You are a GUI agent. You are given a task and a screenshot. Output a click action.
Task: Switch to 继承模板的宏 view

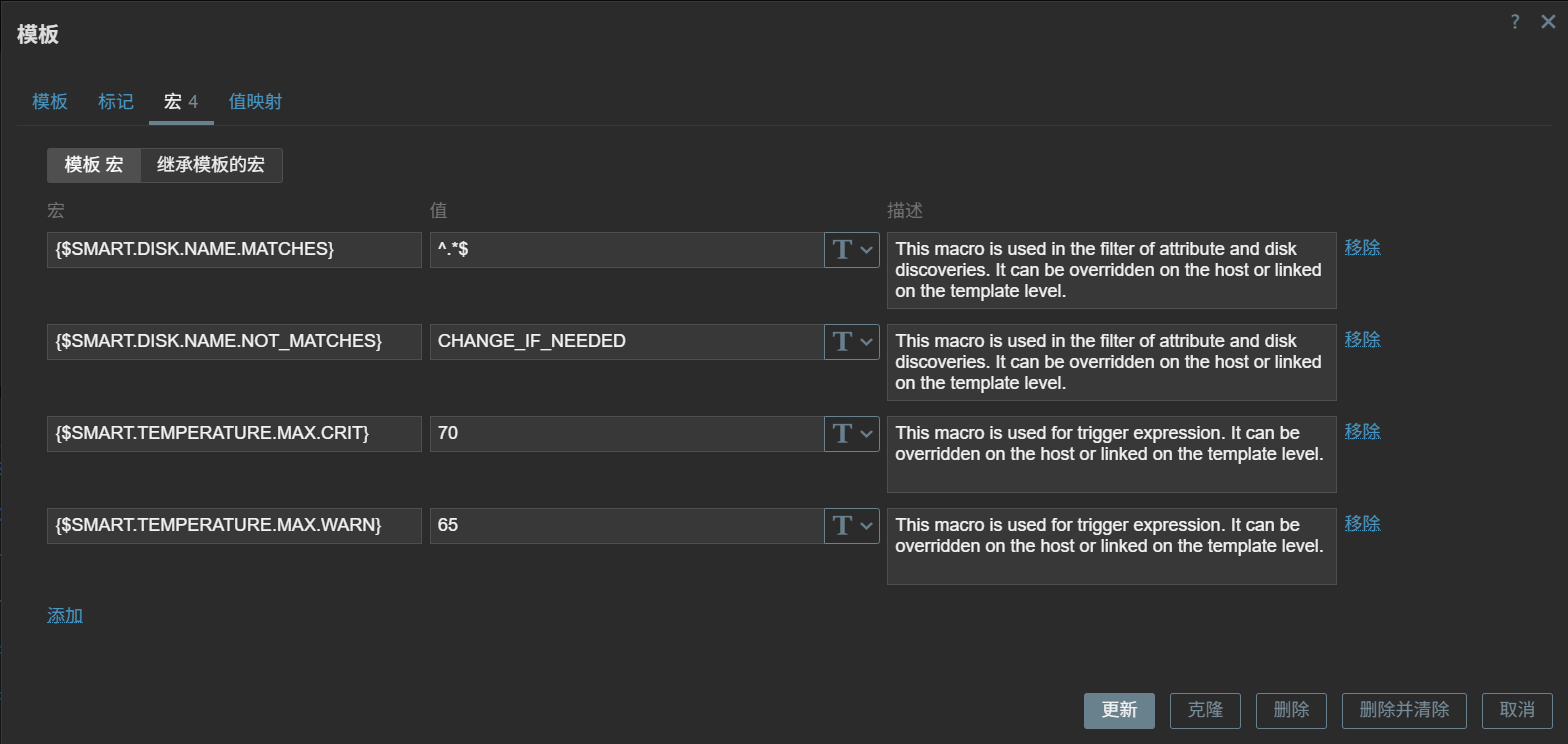211,166
